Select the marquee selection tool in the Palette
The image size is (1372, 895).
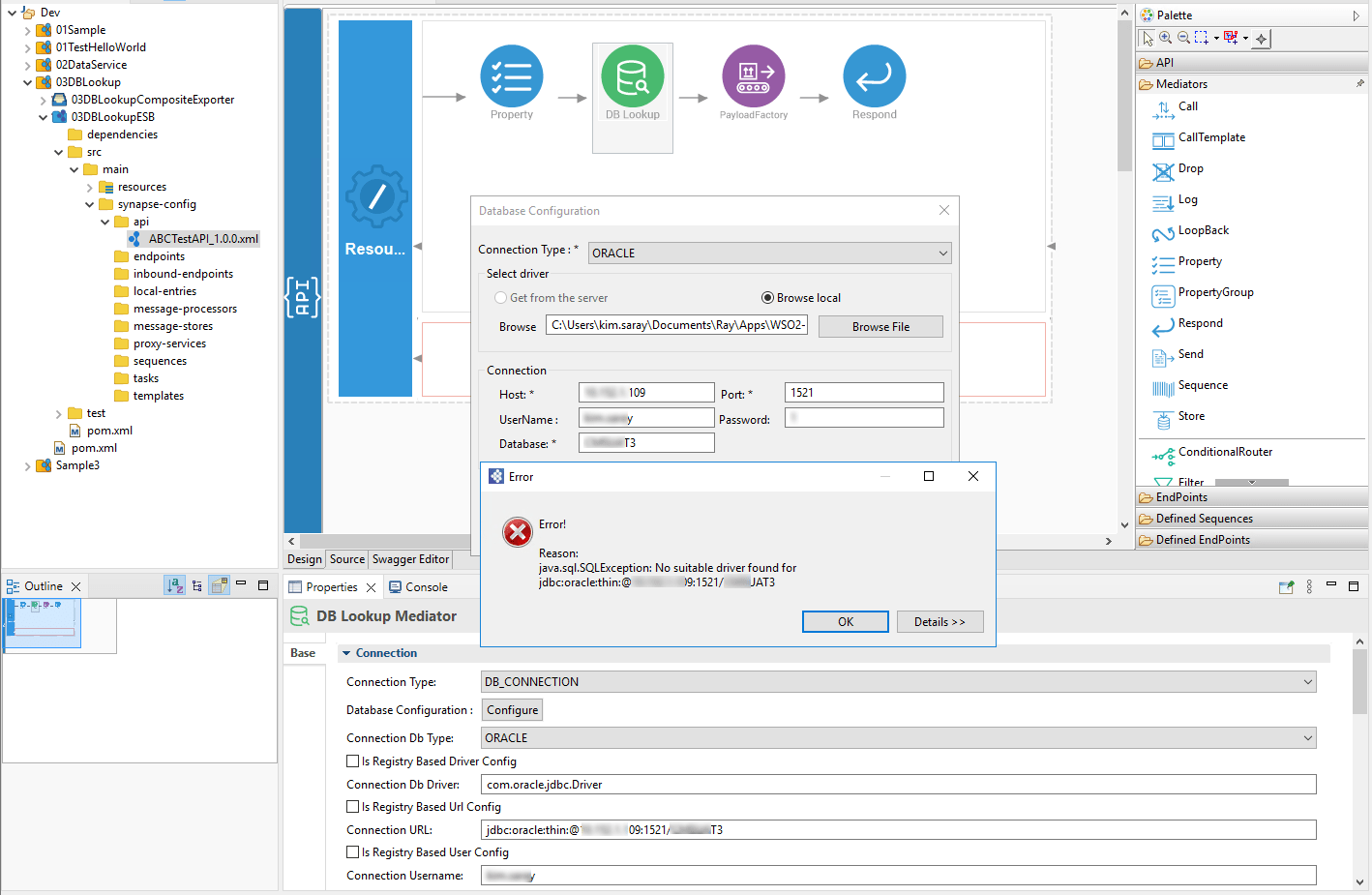point(1200,38)
